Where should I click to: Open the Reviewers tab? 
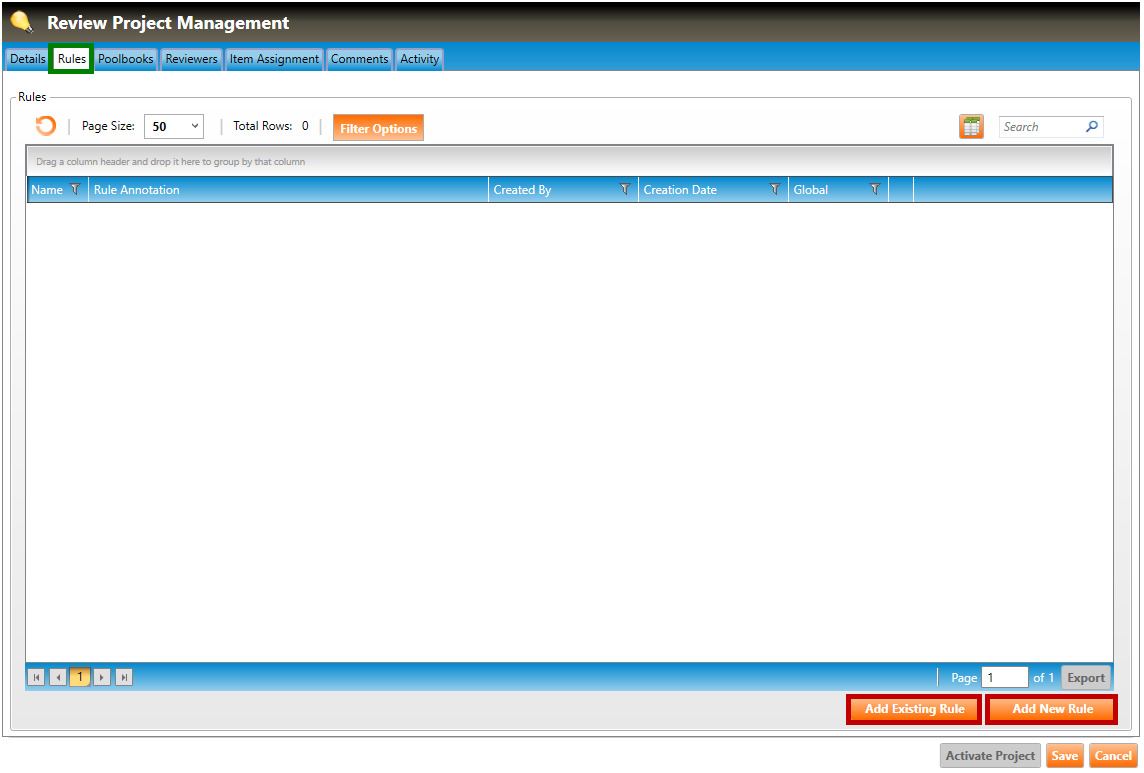click(191, 59)
